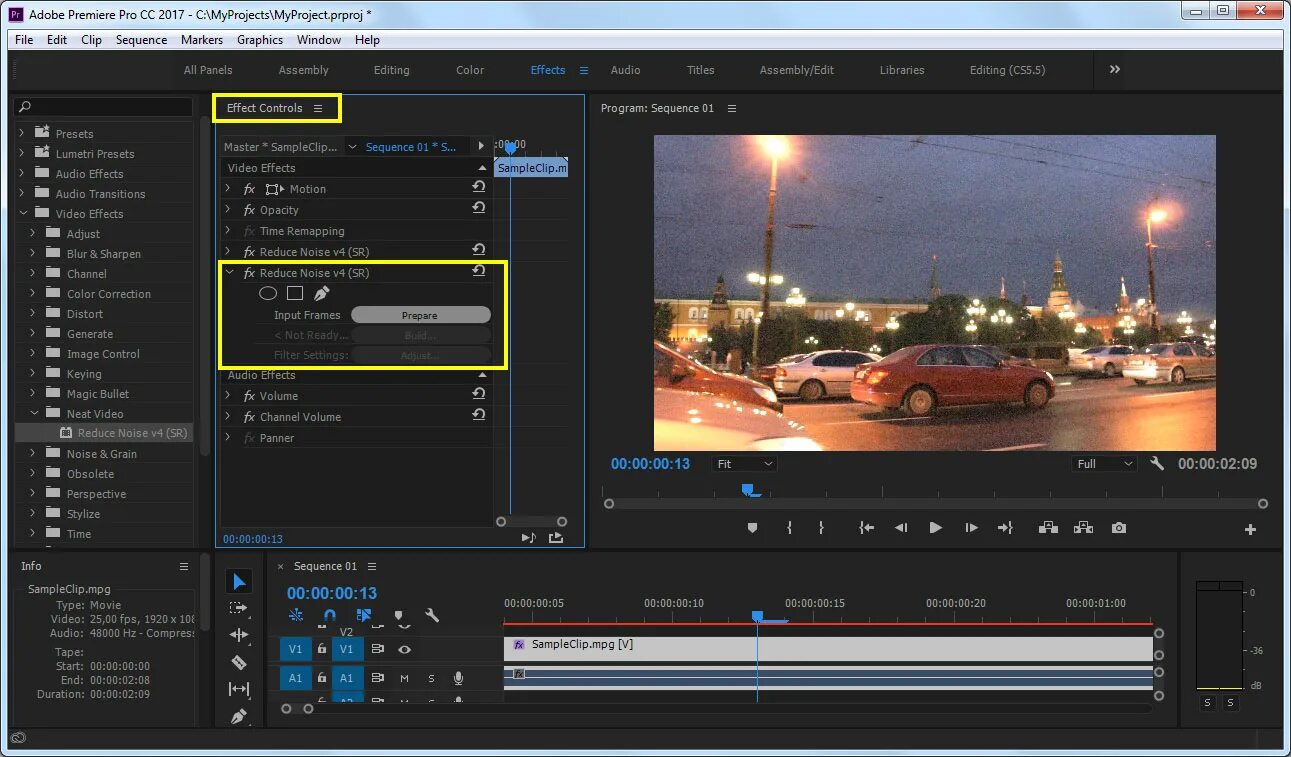The width and height of the screenshot is (1291, 757).
Task: Mark Out point in Program monitor
Action: [x=822, y=528]
